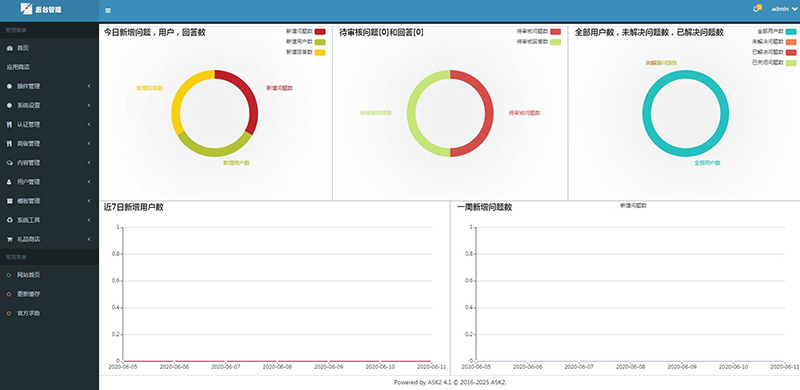The image size is (800, 390).
Task: Click the 首页 dashboard icon in sidebar
Action: (x=9, y=48)
